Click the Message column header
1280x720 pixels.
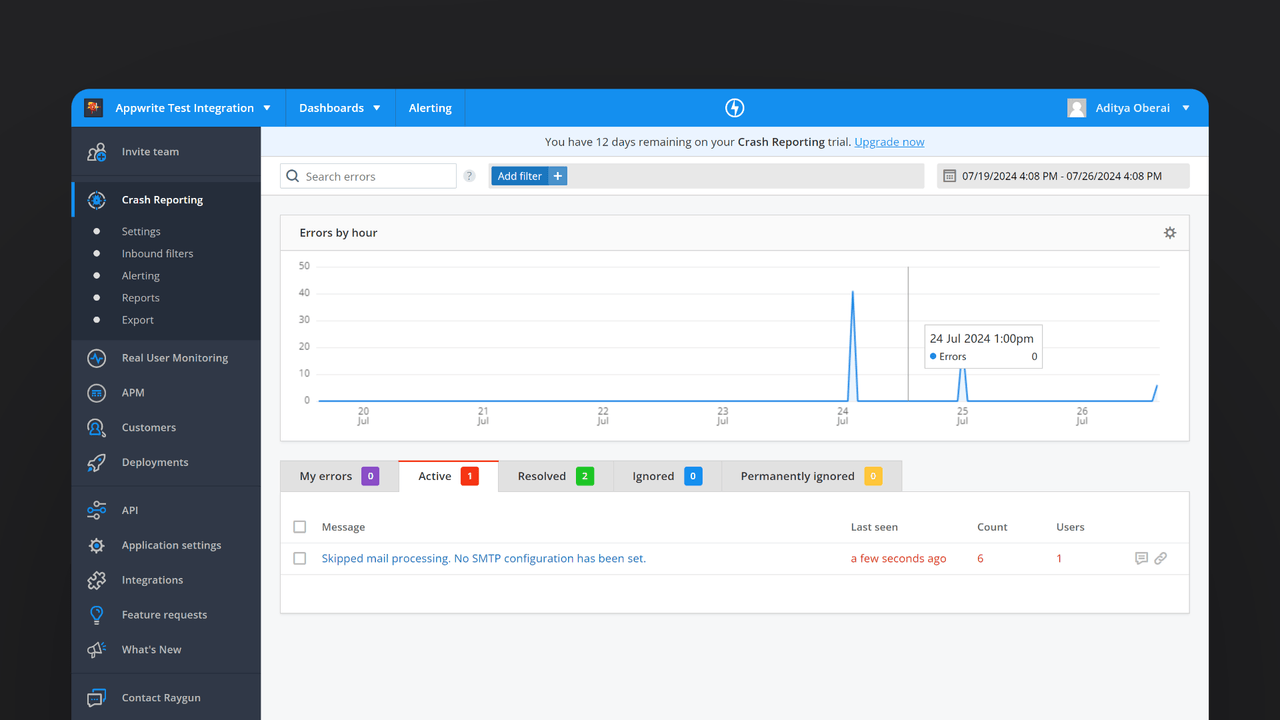click(x=343, y=527)
